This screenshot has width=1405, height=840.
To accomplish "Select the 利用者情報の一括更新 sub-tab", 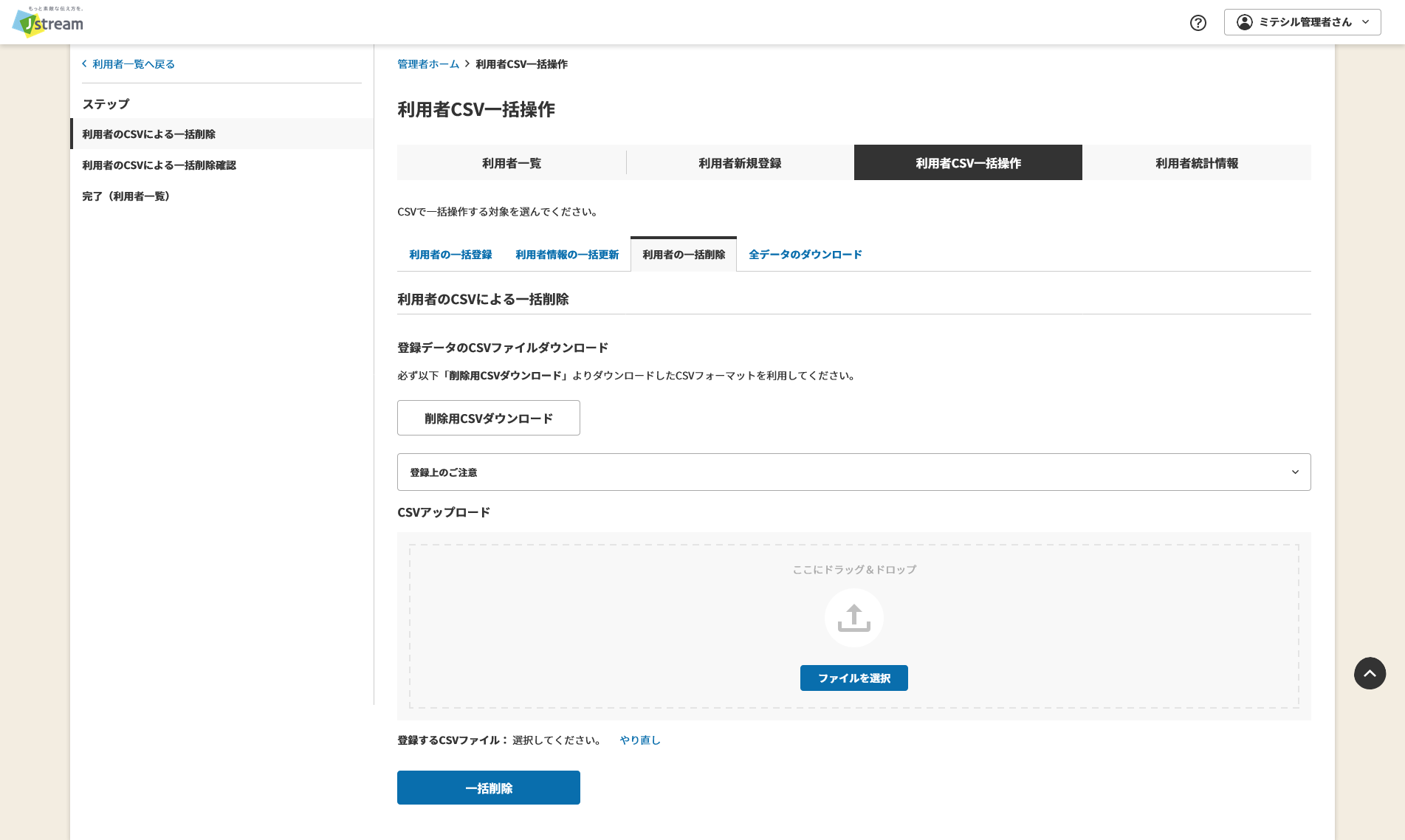I will coord(567,254).
